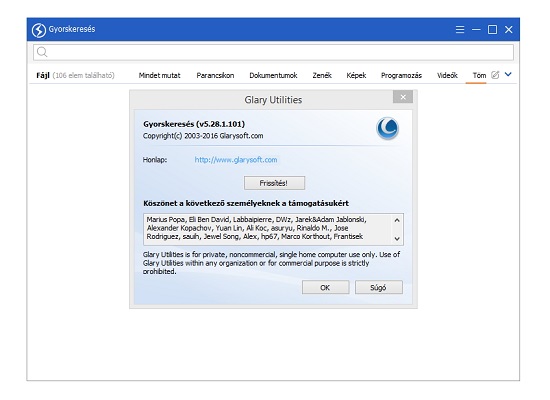Switch to the Mindet mutat tab
550x400 pixels.
[159, 75]
